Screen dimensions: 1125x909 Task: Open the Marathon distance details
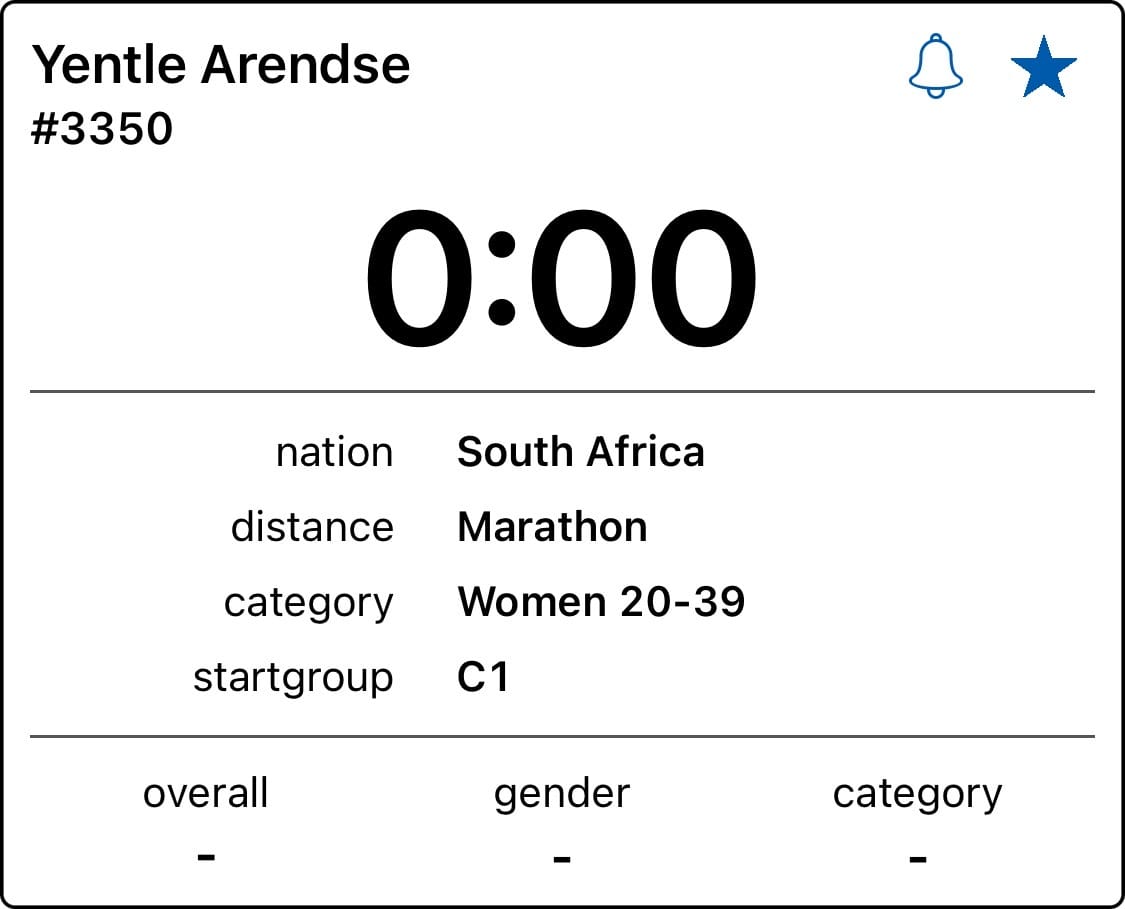tap(552, 527)
